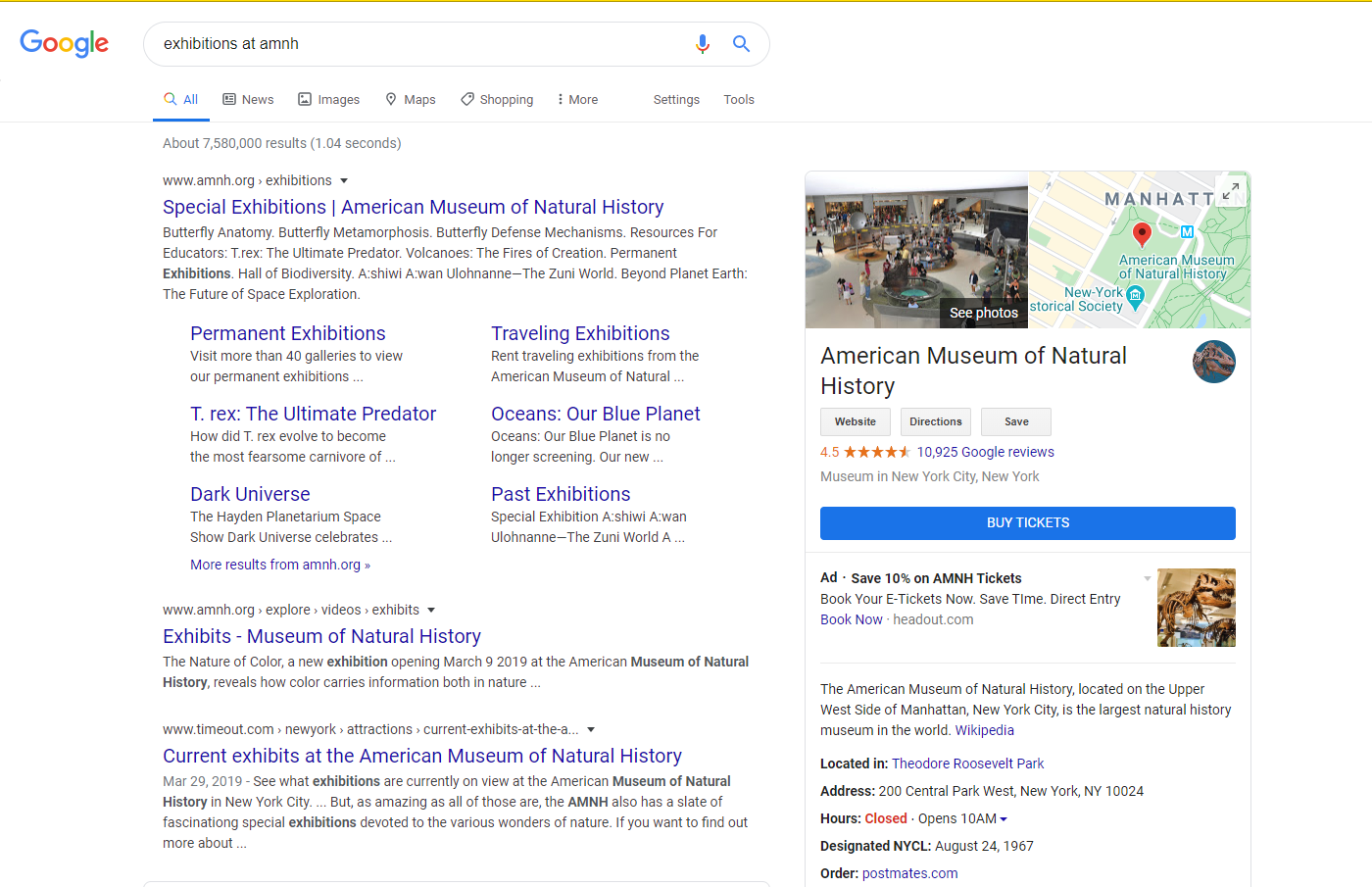Open the museum logo avatar
This screenshot has width=1372, height=887.
click(1214, 362)
